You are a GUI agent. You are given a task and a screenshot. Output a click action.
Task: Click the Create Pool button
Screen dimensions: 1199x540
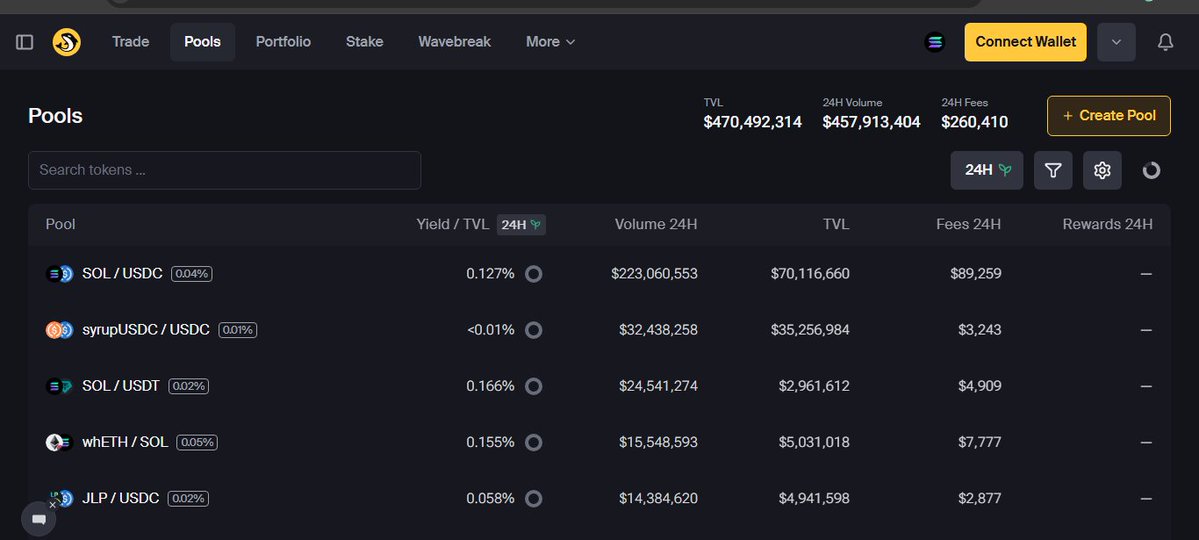(x=1109, y=115)
